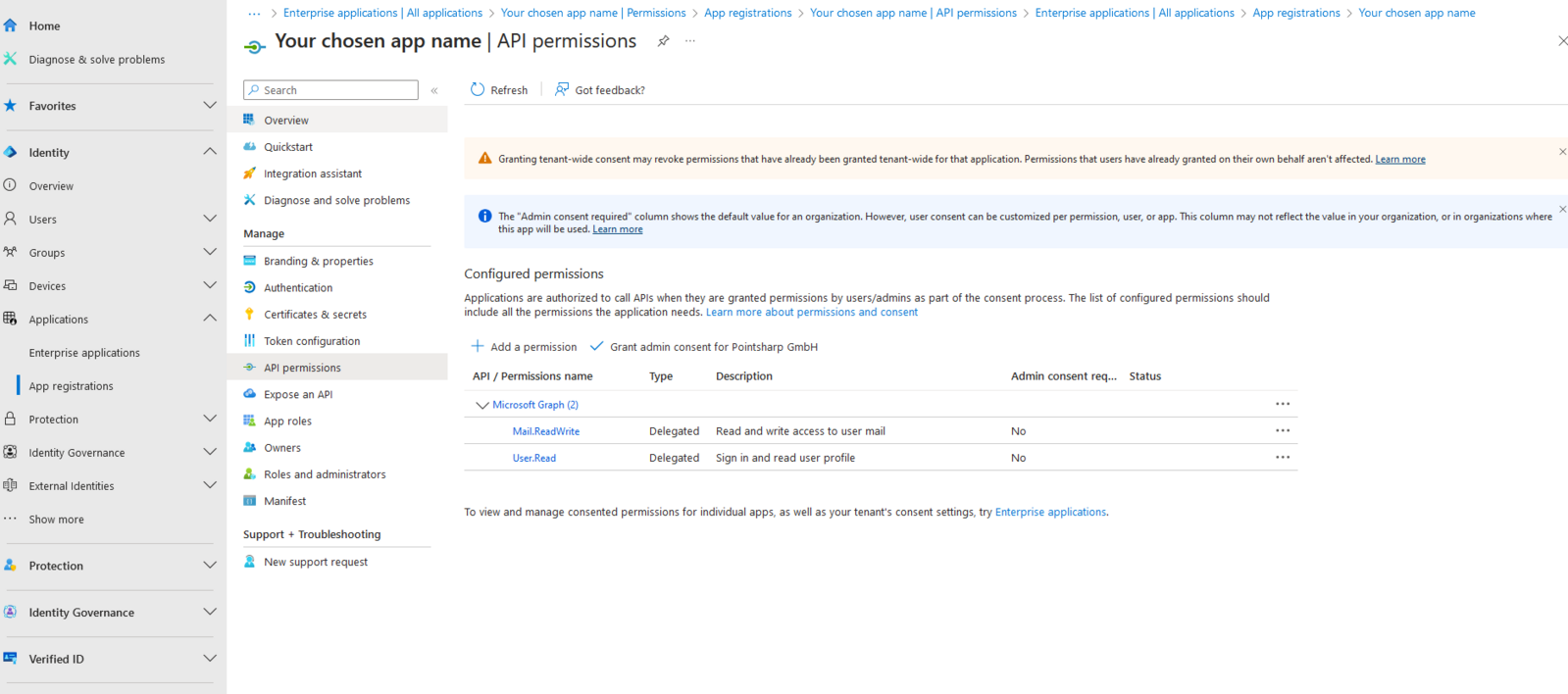
Task: Click the Refresh icon in toolbar
Action: point(478,89)
